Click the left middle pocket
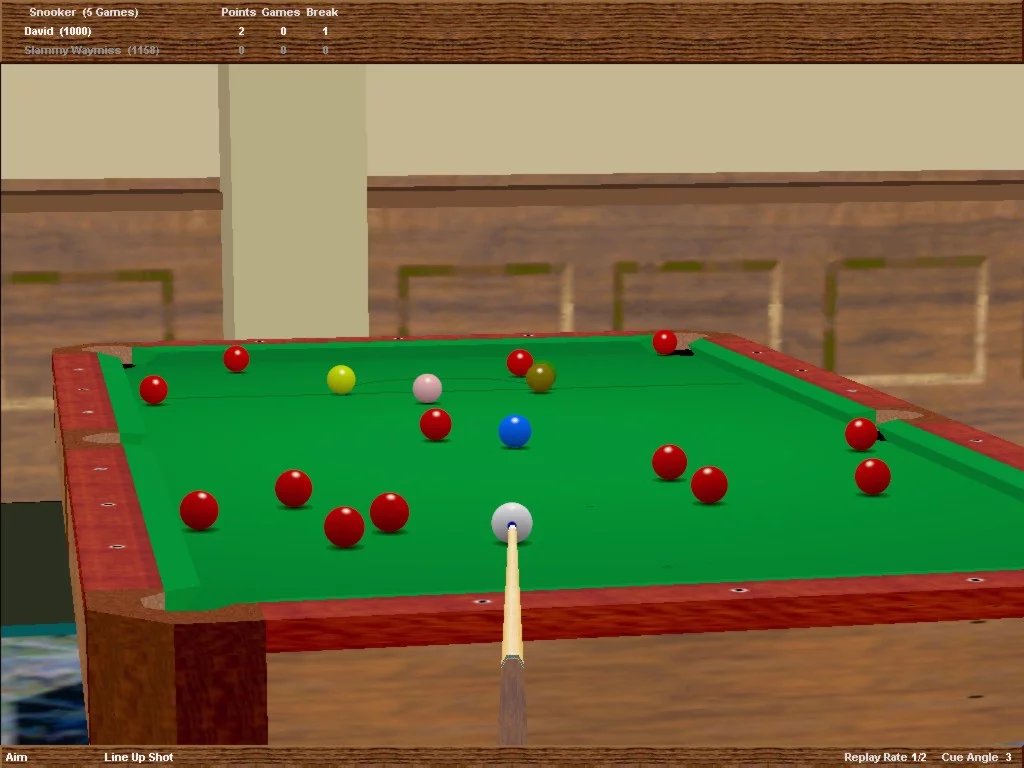Image resolution: width=1024 pixels, height=768 pixels. point(101,438)
